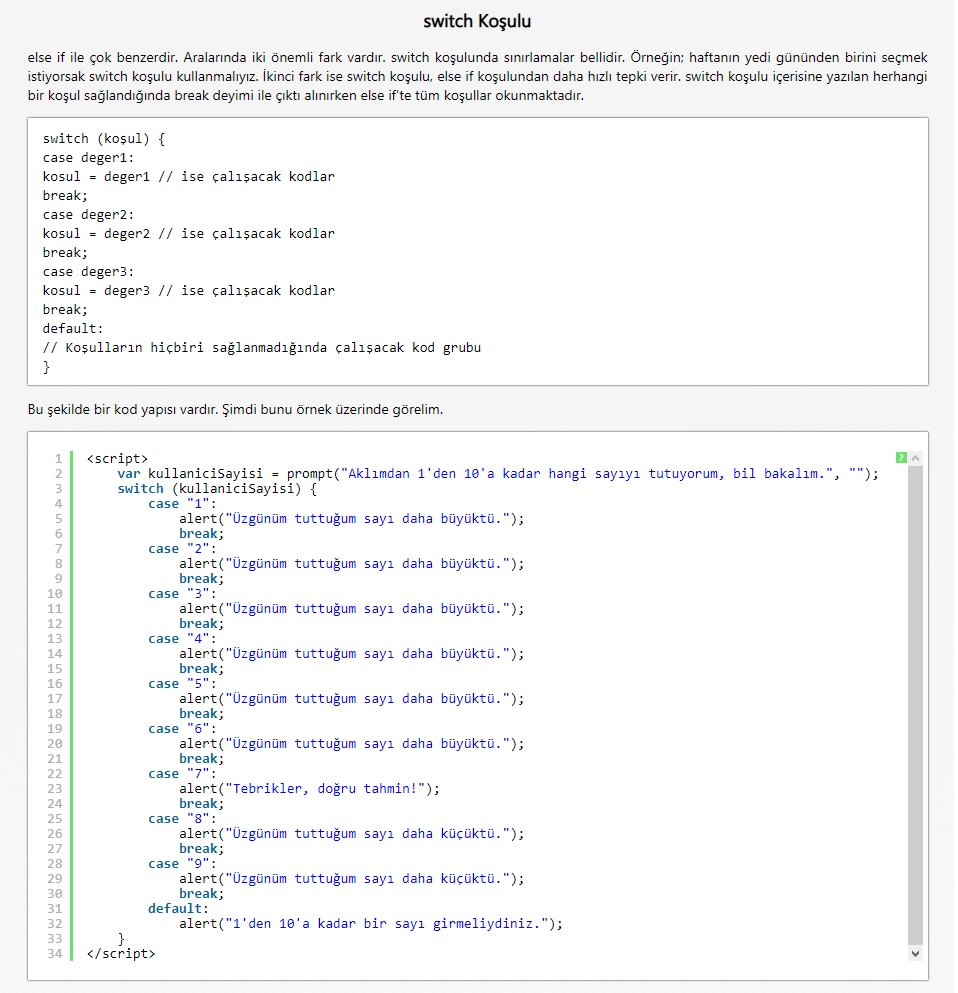Click line number 17 in code gutter
This screenshot has width=958, height=993.
(x=55, y=699)
